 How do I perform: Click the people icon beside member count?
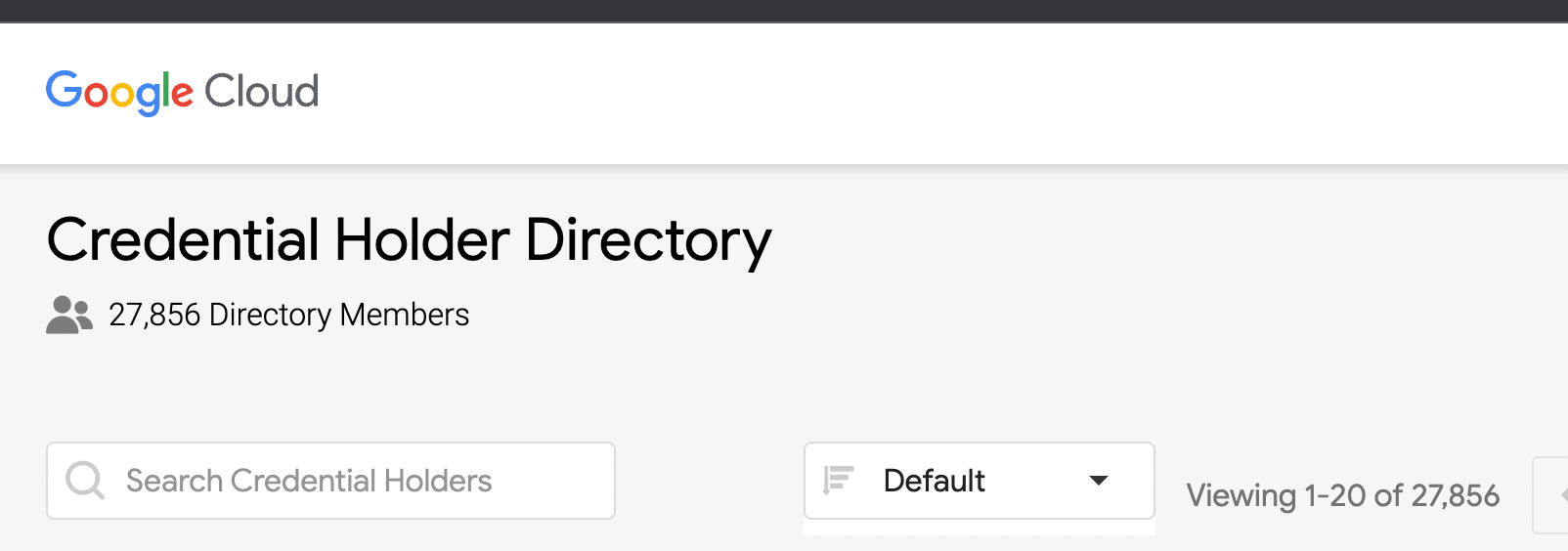click(x=69, y=315)
